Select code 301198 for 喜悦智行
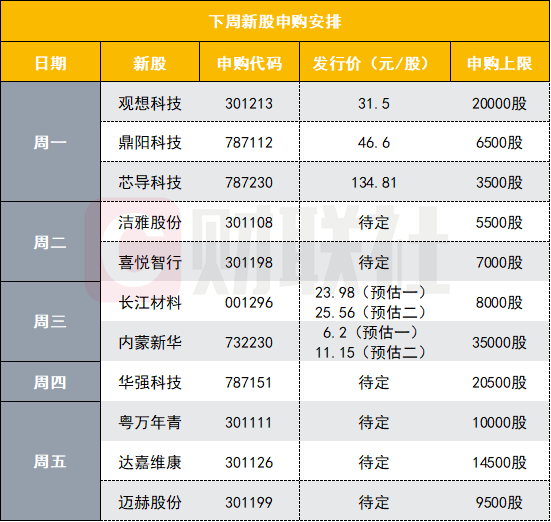 pos(249,263)
